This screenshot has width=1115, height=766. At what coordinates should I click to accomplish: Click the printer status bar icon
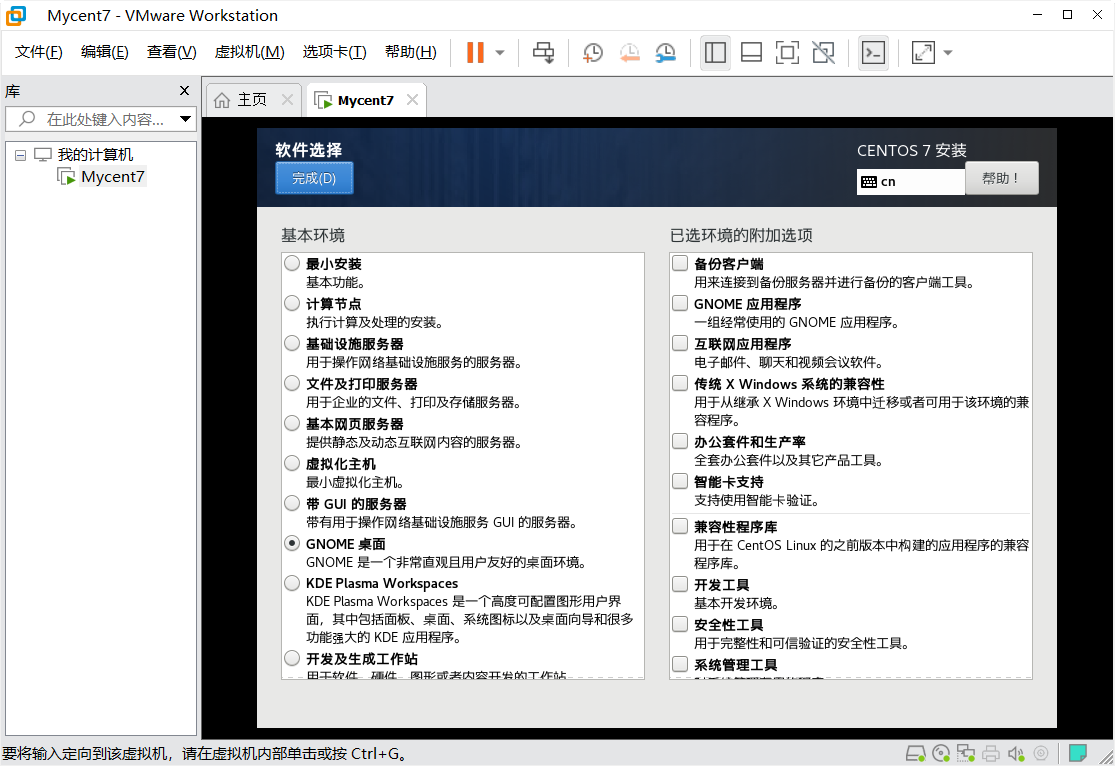pos(991,753)
